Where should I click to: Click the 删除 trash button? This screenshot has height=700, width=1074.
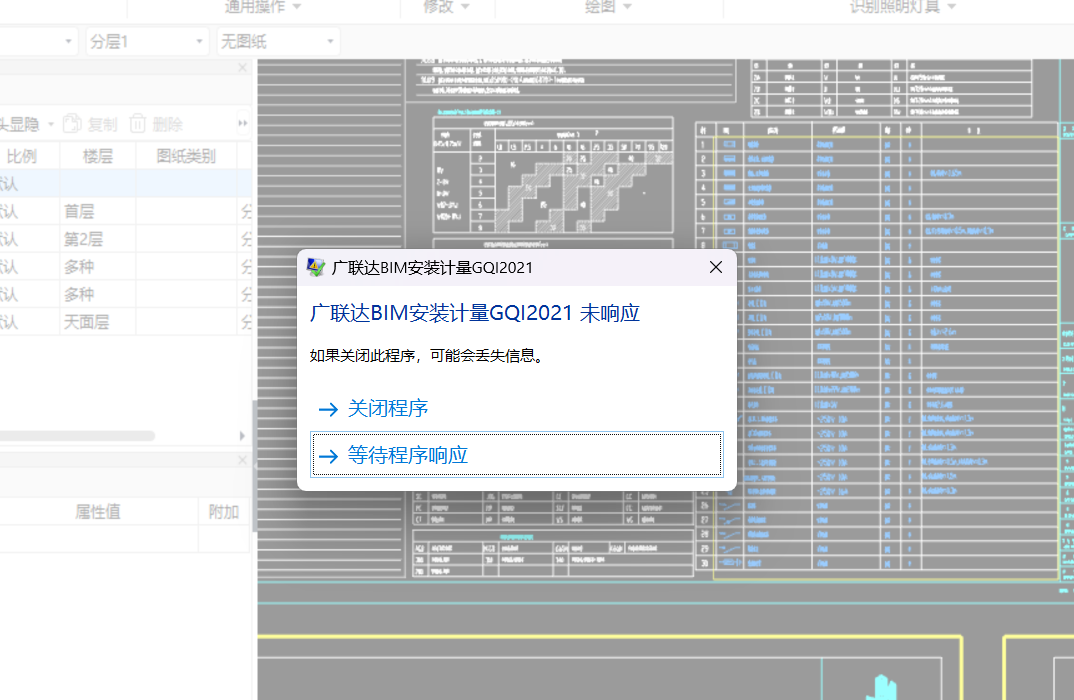tap(156, 124)
